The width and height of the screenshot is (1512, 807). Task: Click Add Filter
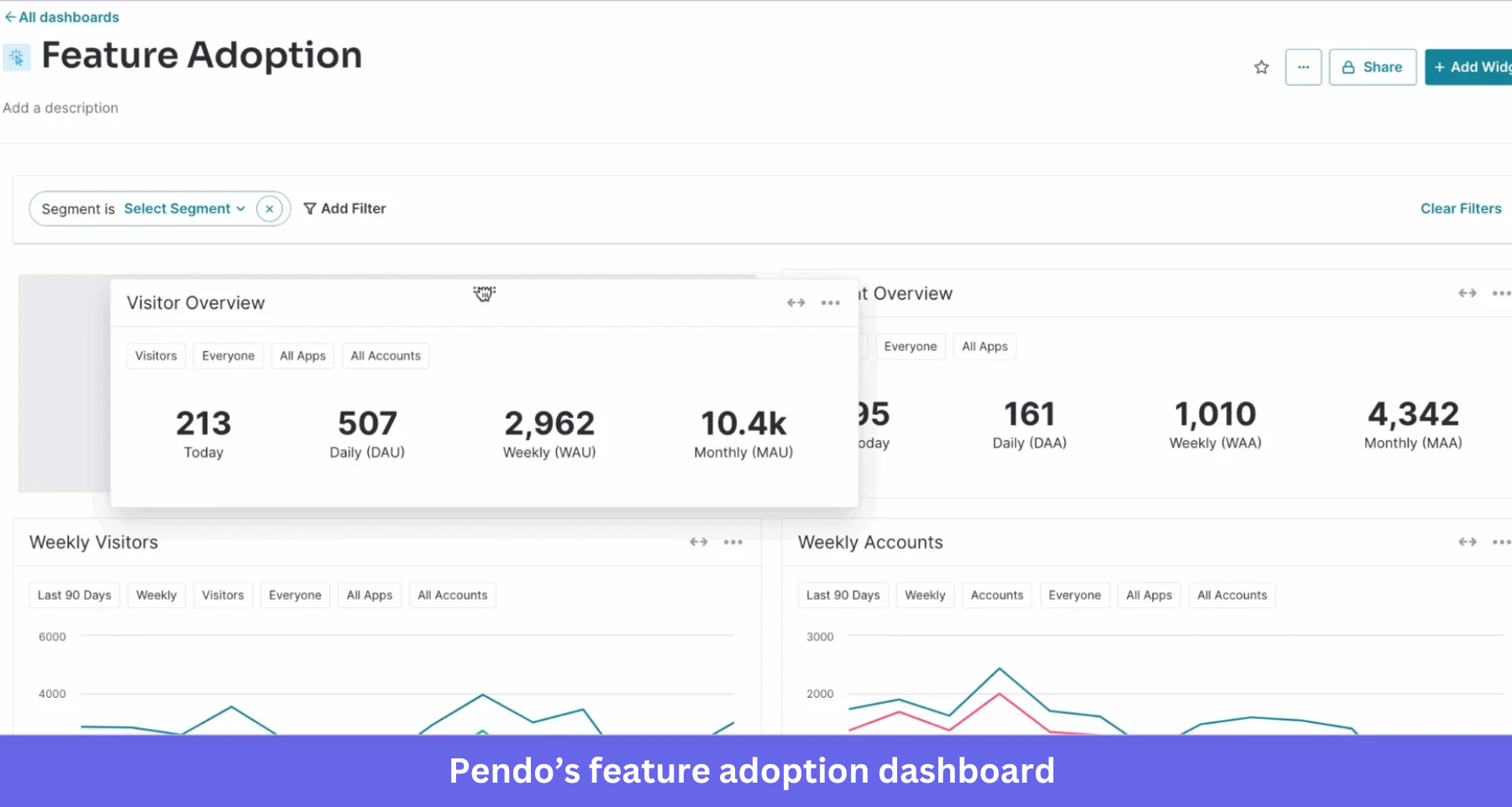click(344, 208)
